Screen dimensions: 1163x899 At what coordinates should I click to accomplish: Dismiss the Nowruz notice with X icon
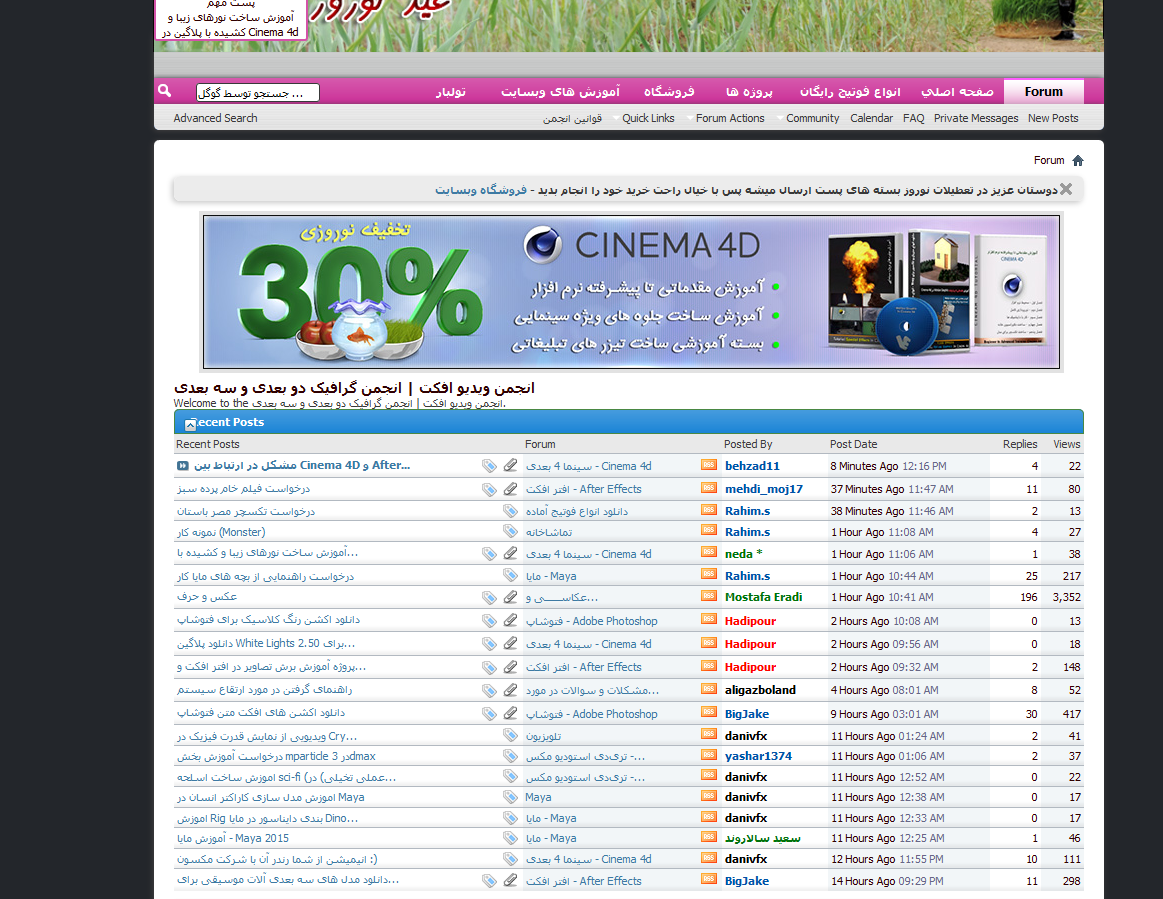(1066, 189)
